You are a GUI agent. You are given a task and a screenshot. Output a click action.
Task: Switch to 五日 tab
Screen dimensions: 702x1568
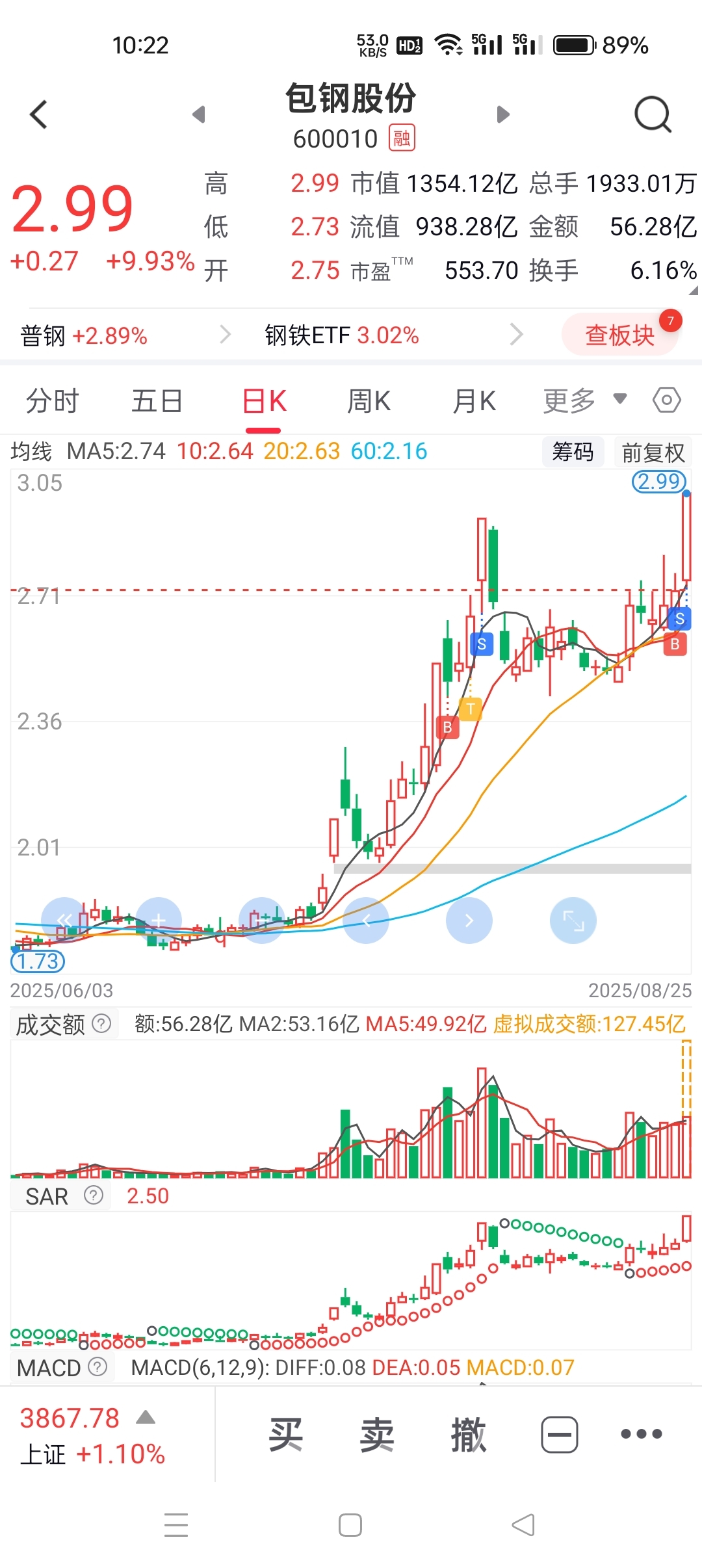(x=157, y=400)
